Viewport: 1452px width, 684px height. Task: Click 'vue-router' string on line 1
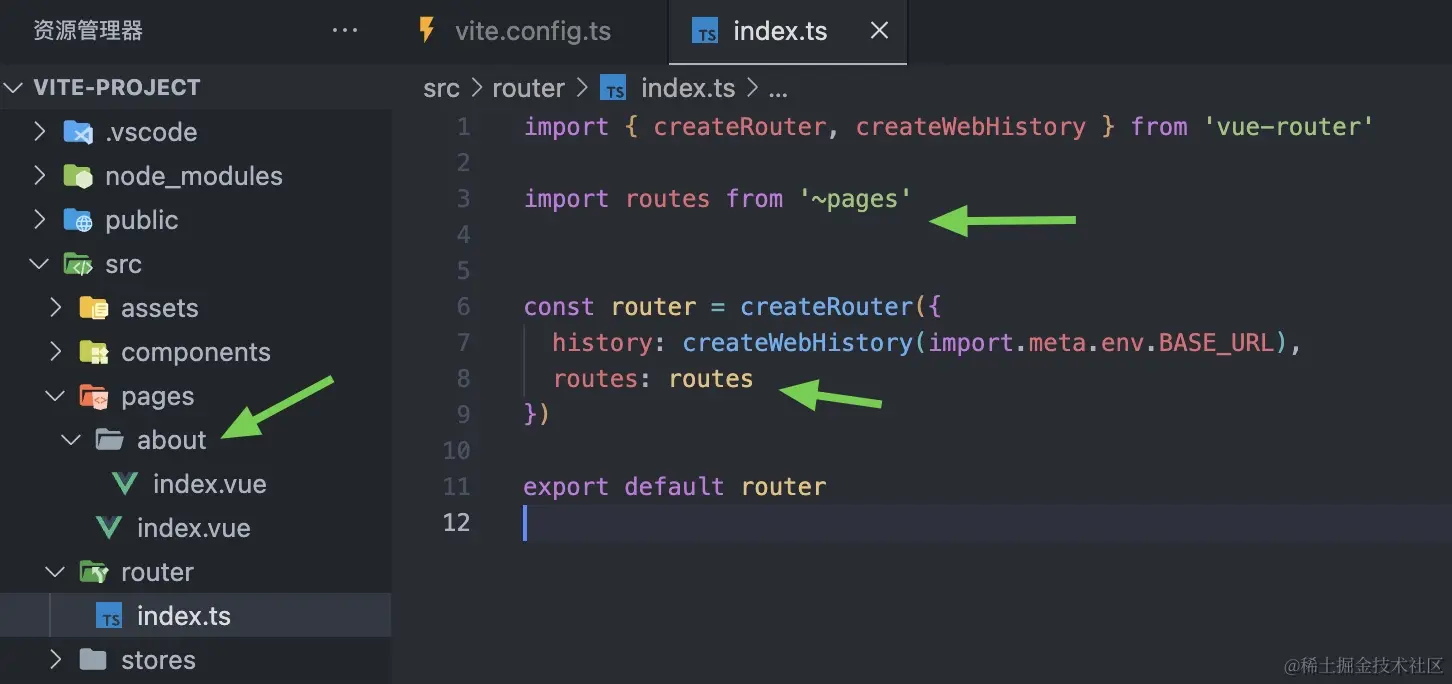tap(1289, 127)
